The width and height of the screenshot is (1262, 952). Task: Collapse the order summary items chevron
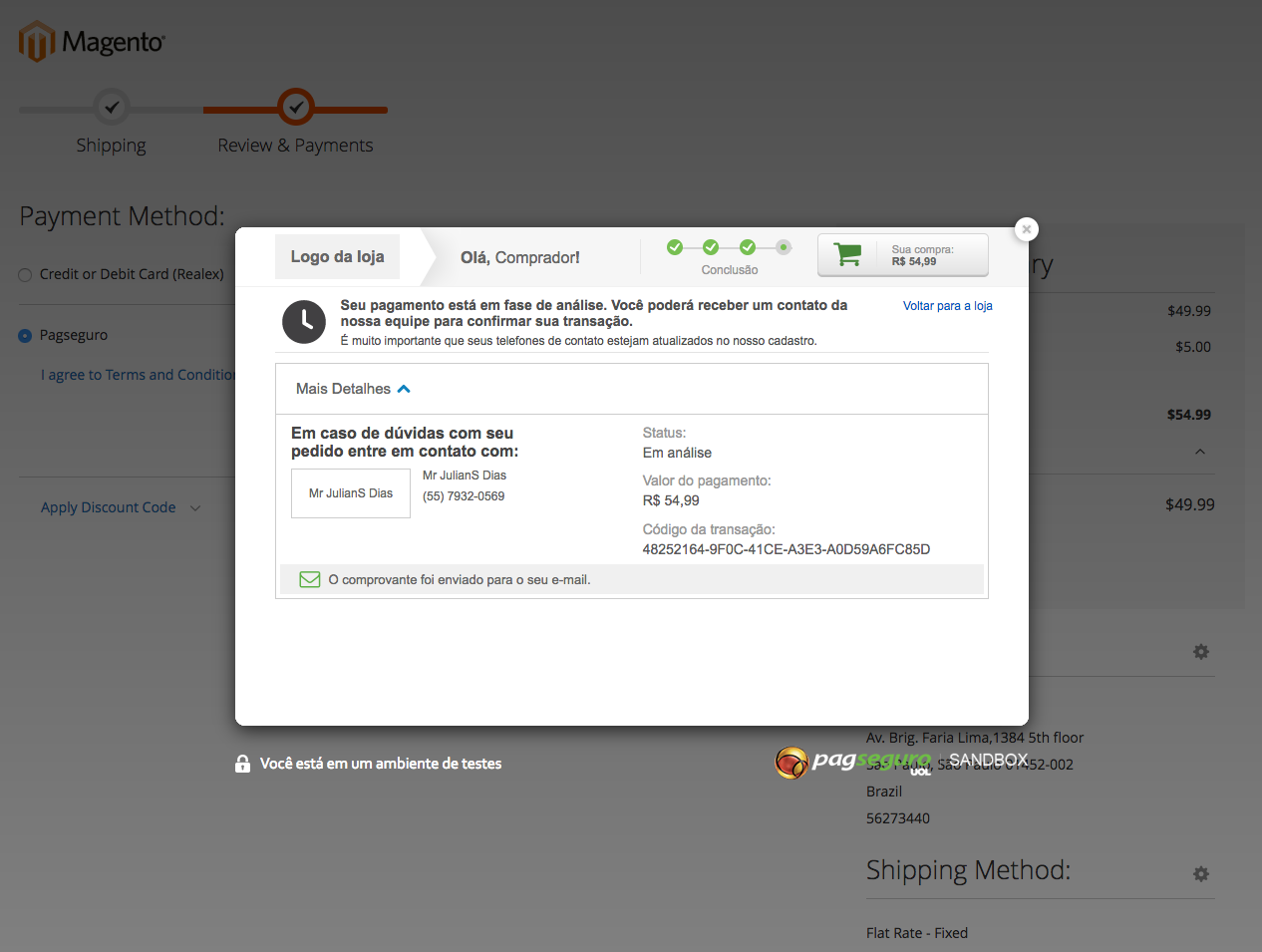click(x=1200, y=453)
